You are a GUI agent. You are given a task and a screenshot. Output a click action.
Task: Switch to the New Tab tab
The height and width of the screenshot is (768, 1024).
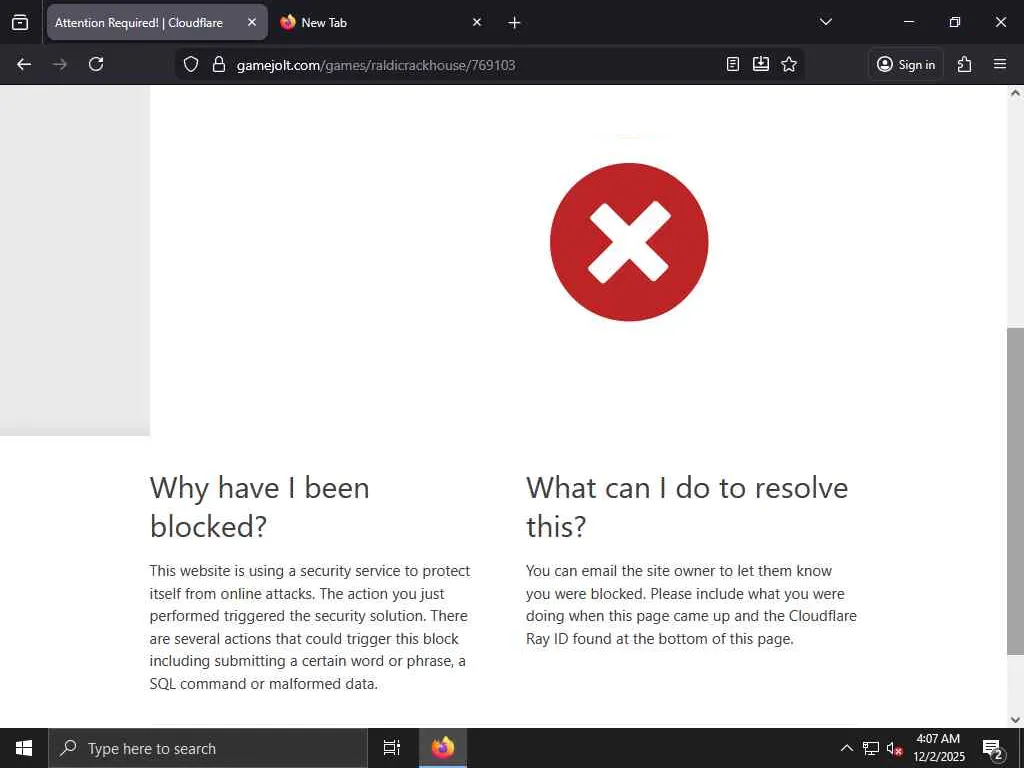(381, 22)
